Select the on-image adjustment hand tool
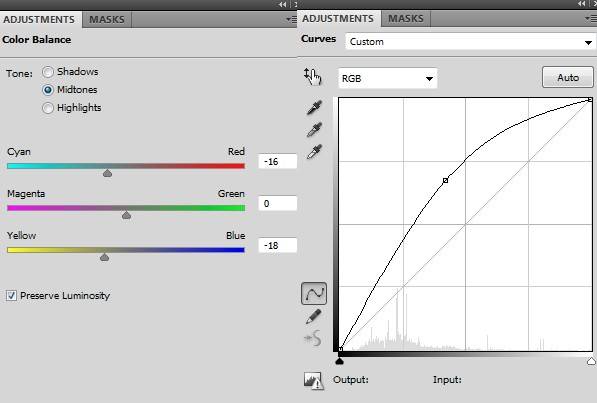The height and width of the screenshot is (403, 597). coord(313,76)
